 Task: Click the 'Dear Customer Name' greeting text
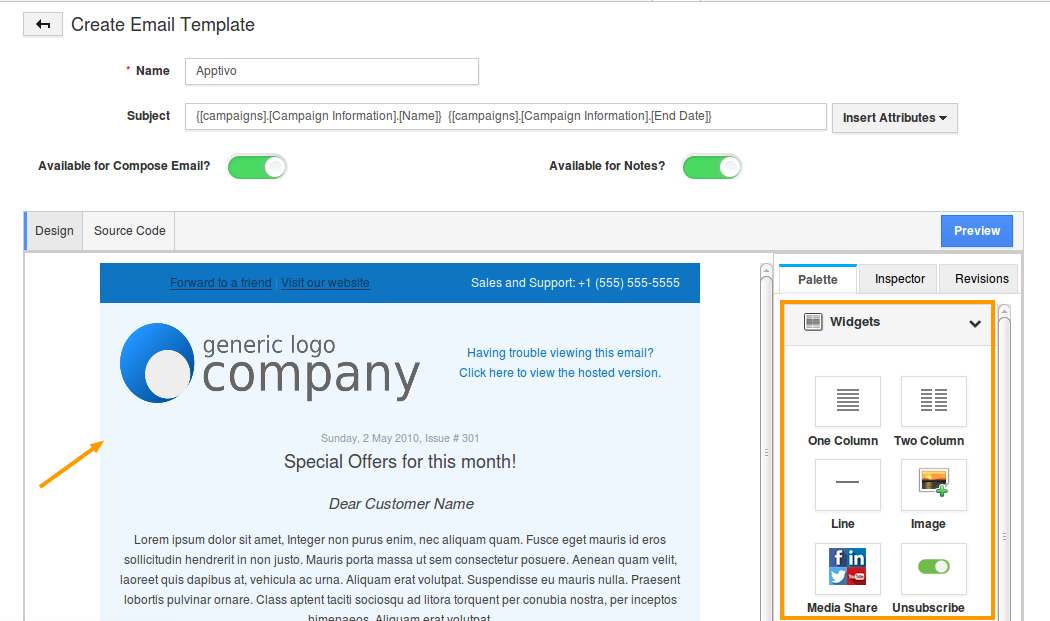tap(401, 504)
